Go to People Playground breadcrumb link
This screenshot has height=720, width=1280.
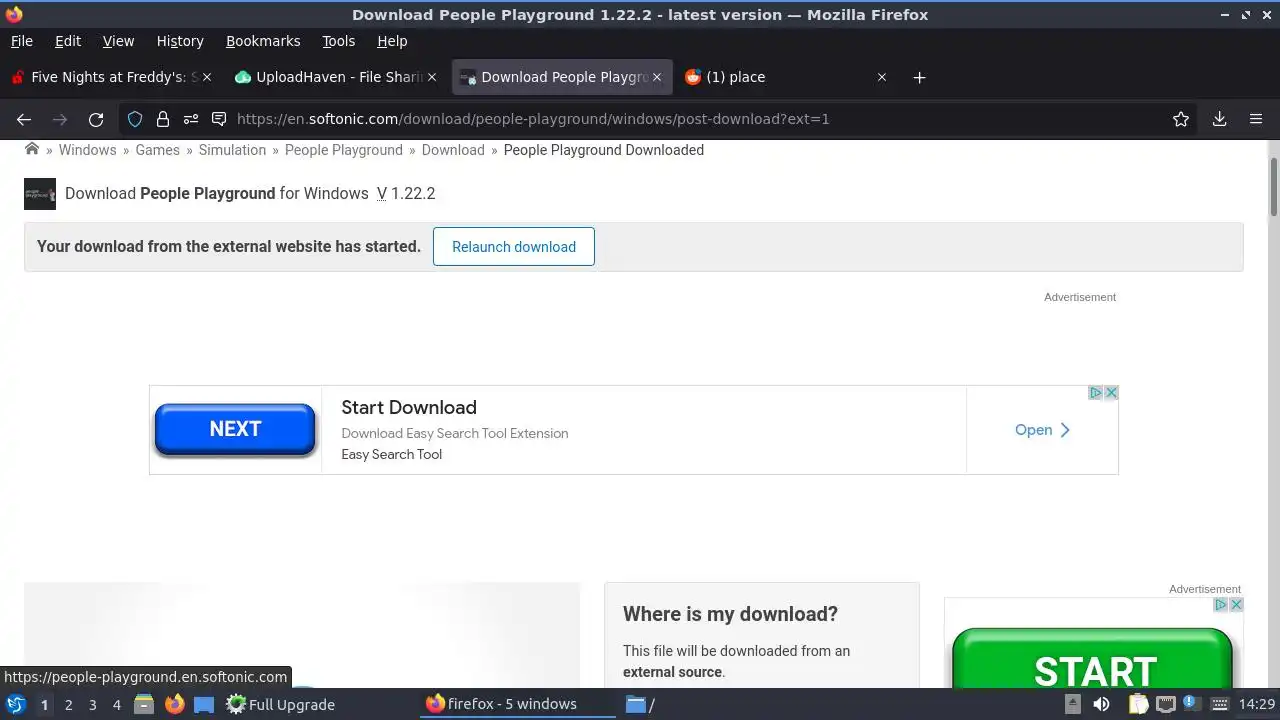[344, 150]
